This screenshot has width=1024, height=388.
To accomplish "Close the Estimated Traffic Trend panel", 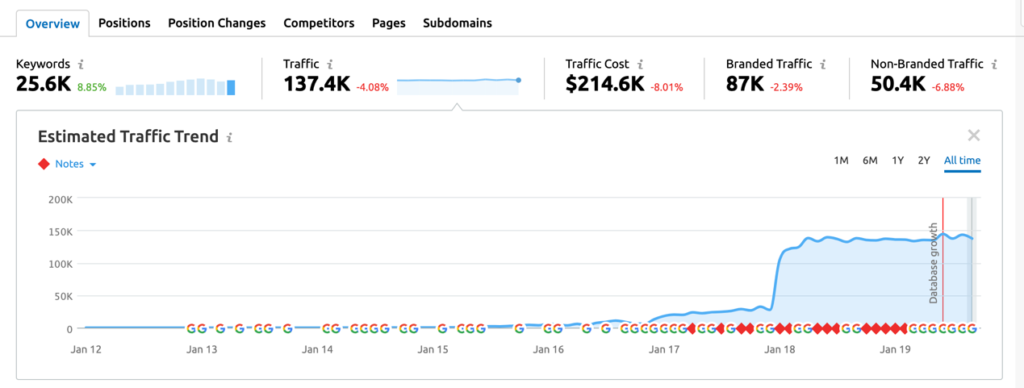I will [974, 136].
